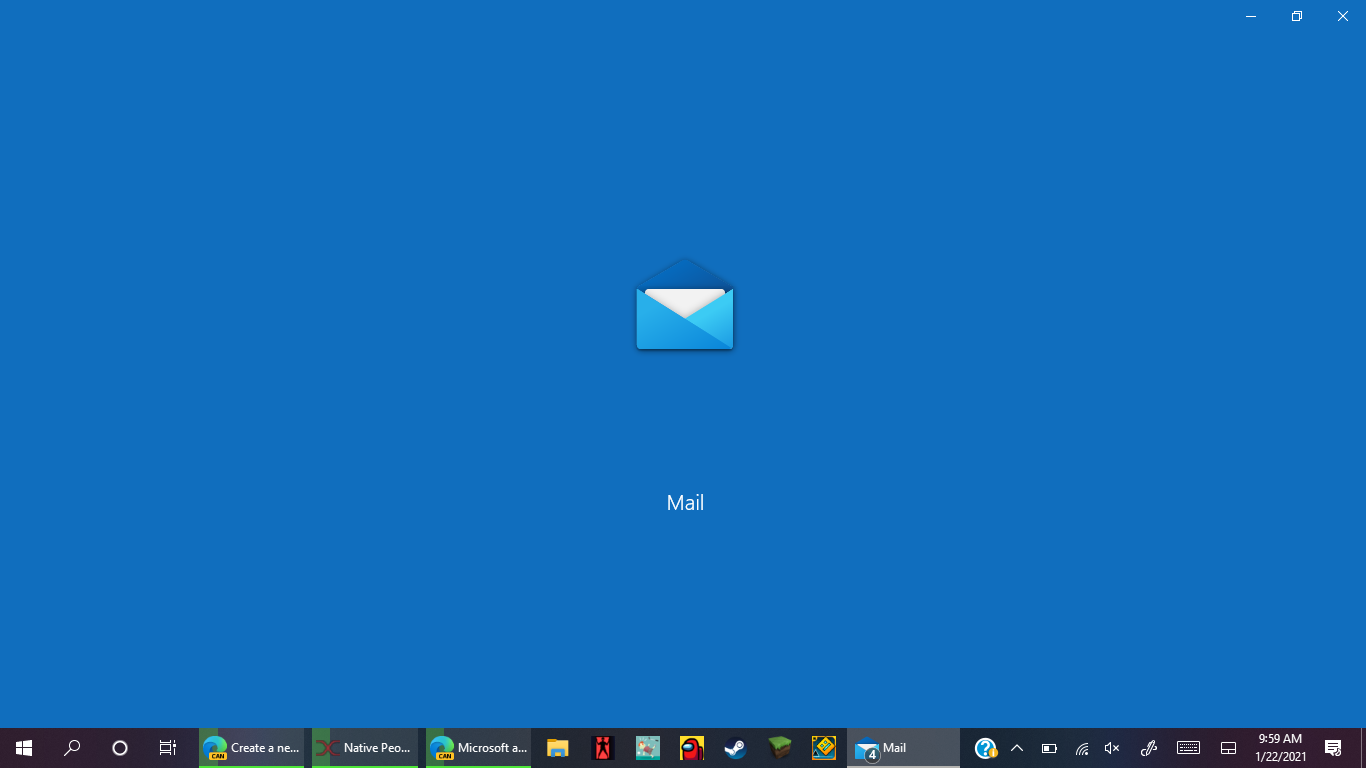Launch Cortana circle icon
Screen dimensions: 1366x768
point(120,748)
